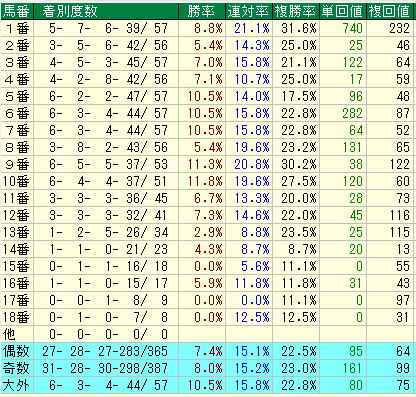Click 複勝率 31.6% in 1番 row
This screenshot has width=416, height=397.
[299, 29]
